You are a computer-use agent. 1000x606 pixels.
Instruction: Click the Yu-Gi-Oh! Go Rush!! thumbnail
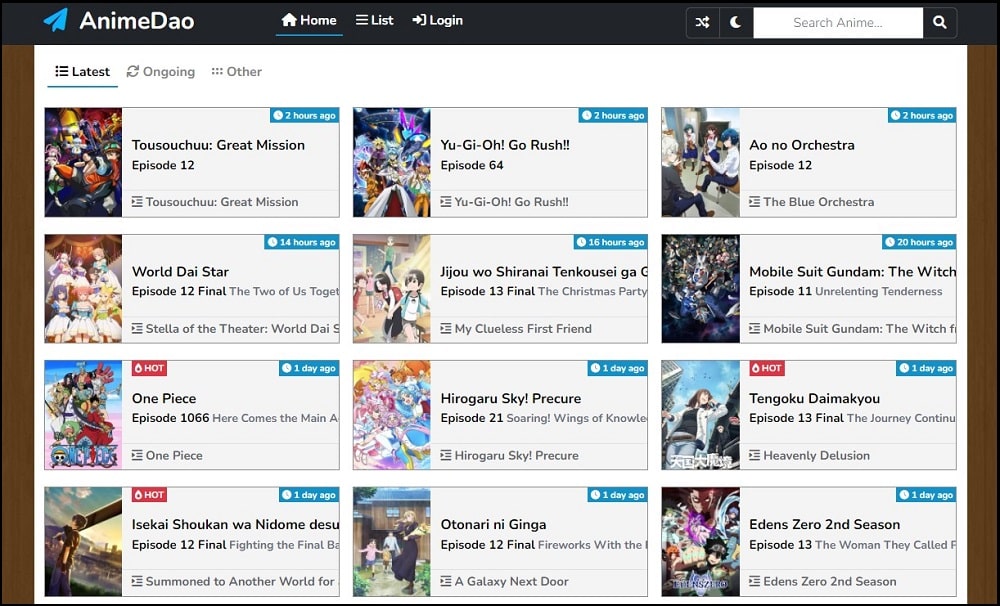click(392, 162)
